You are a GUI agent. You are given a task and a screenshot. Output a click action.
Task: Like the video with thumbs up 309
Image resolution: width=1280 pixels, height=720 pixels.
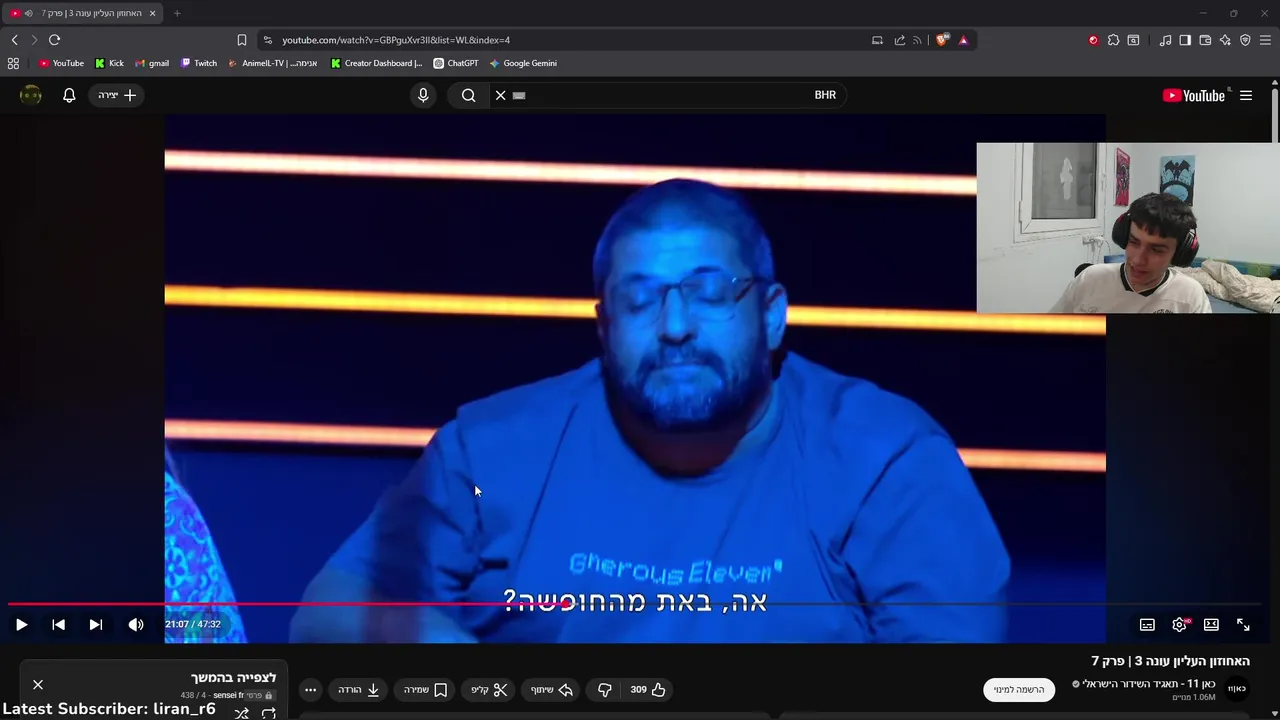tap(648, 689)
